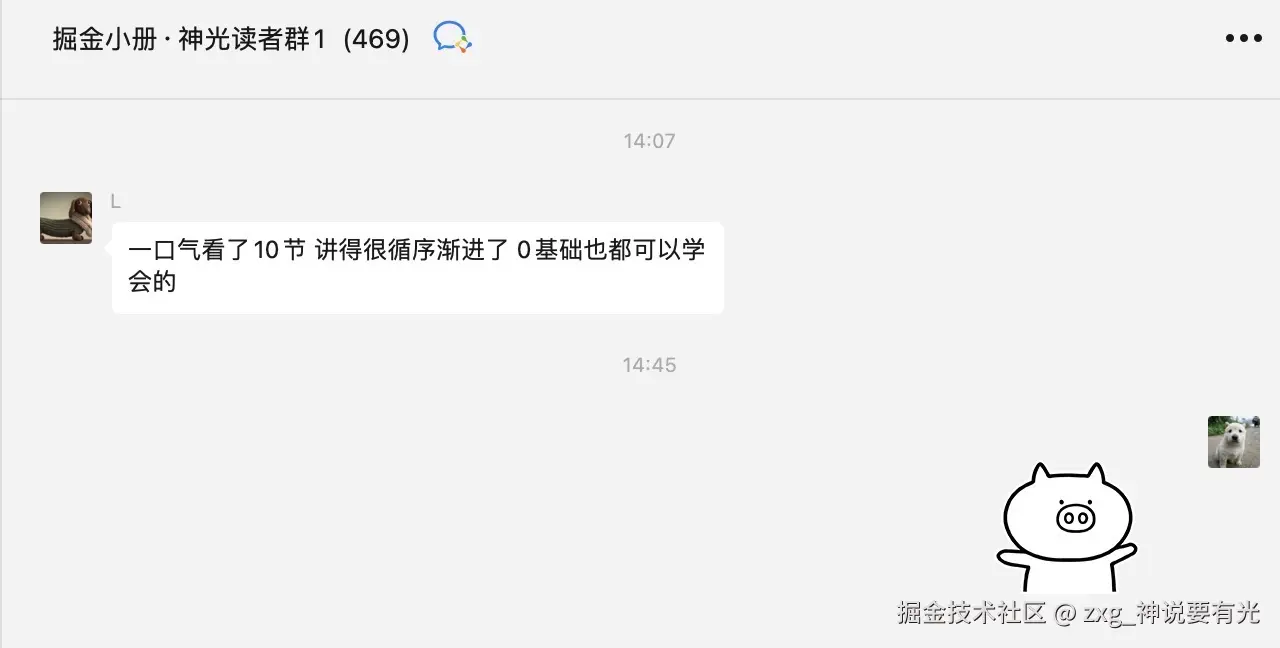Click sender name L above message

click(116, 202)
